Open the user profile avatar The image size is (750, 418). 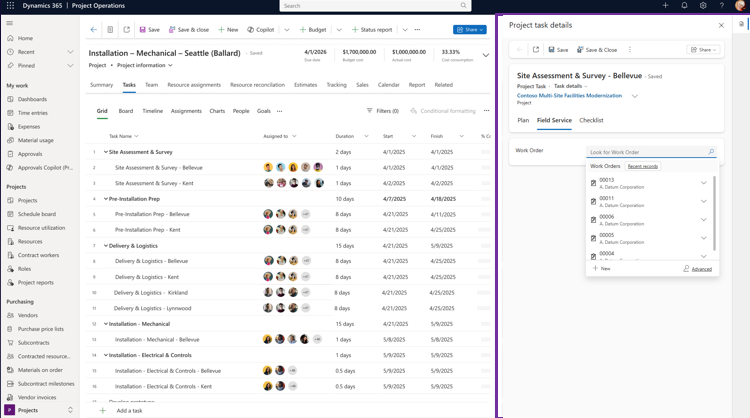(x=740, y=6)
